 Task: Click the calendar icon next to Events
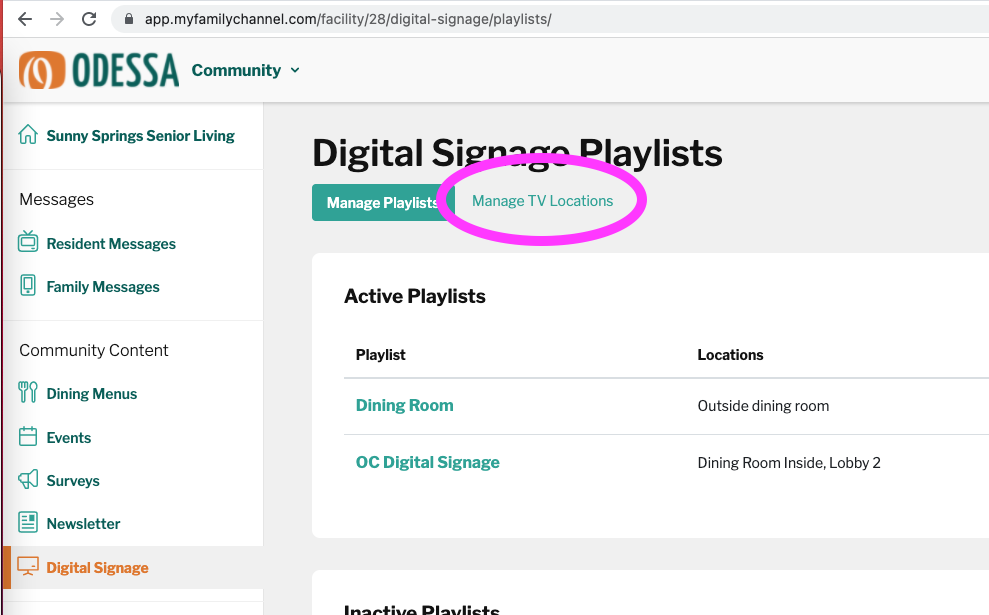(x=28, y=436)
